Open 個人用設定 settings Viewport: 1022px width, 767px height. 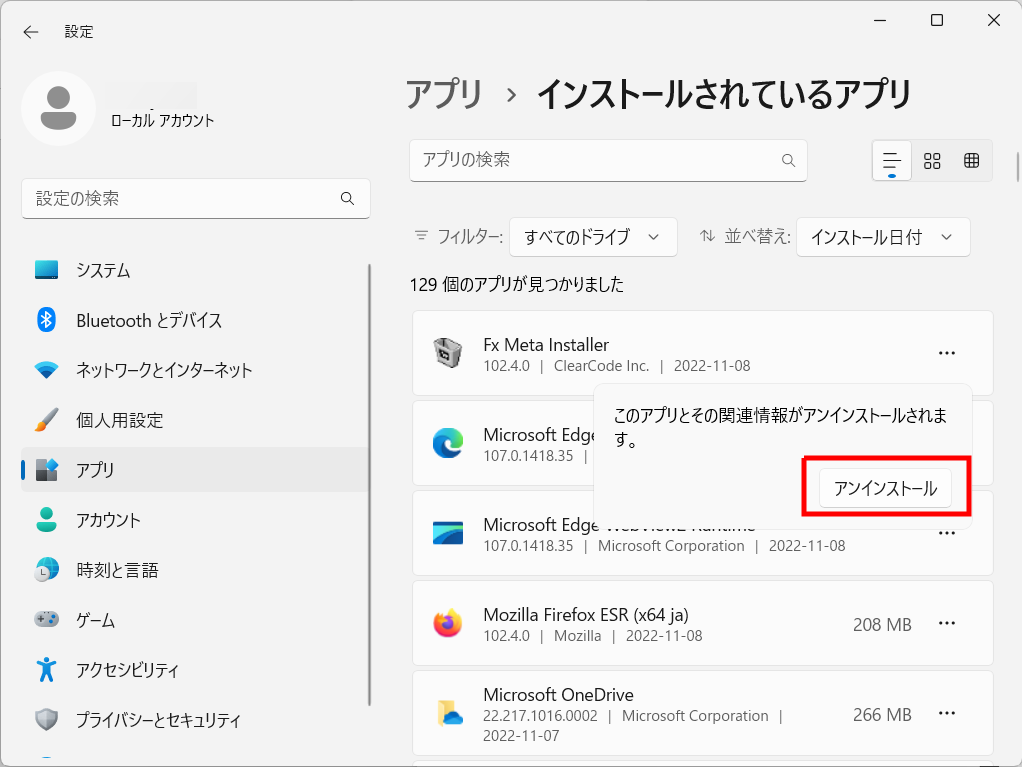pyautogui.click(x=195, y=420)
